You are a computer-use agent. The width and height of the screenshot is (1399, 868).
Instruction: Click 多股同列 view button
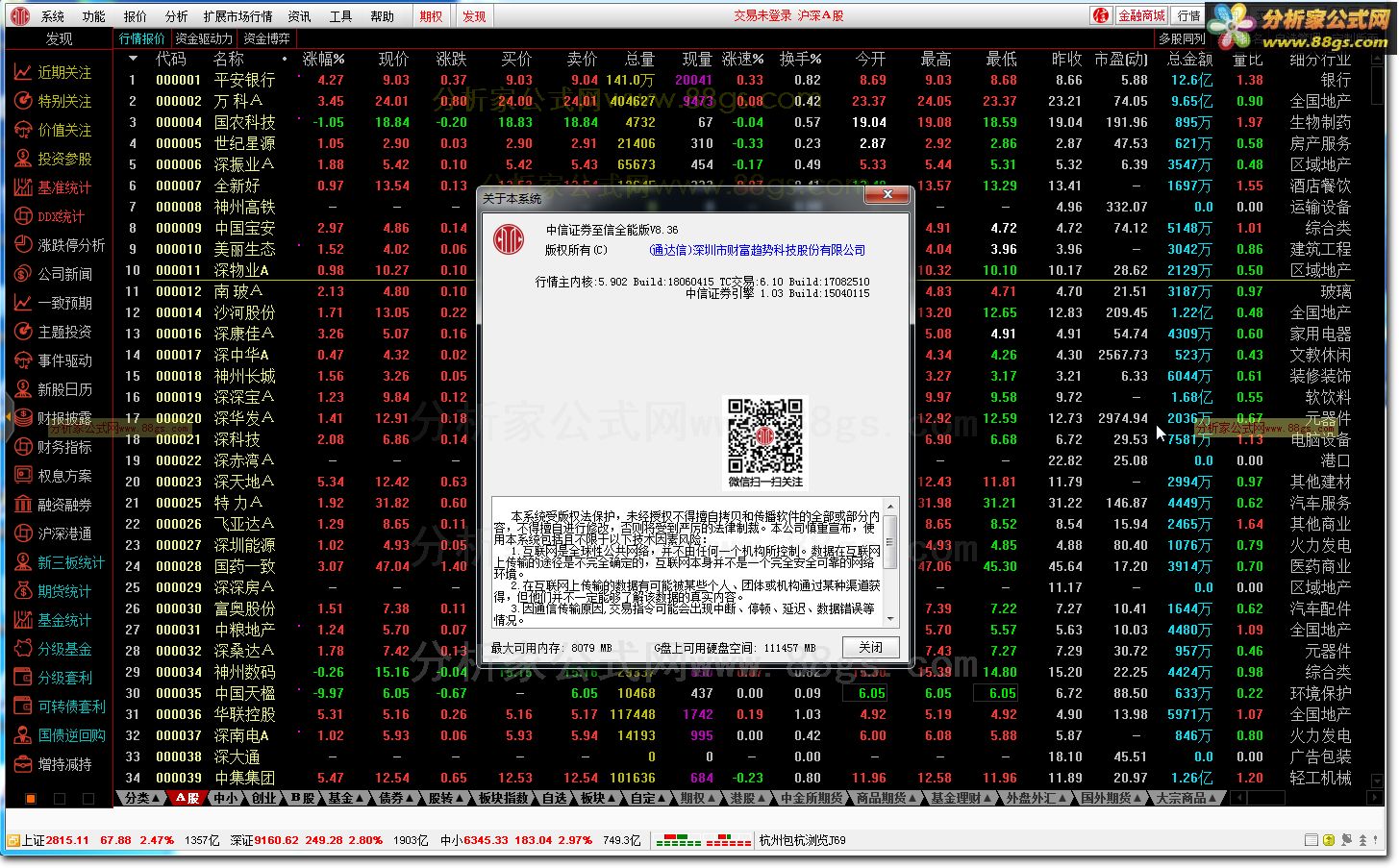pos(1182,38)
